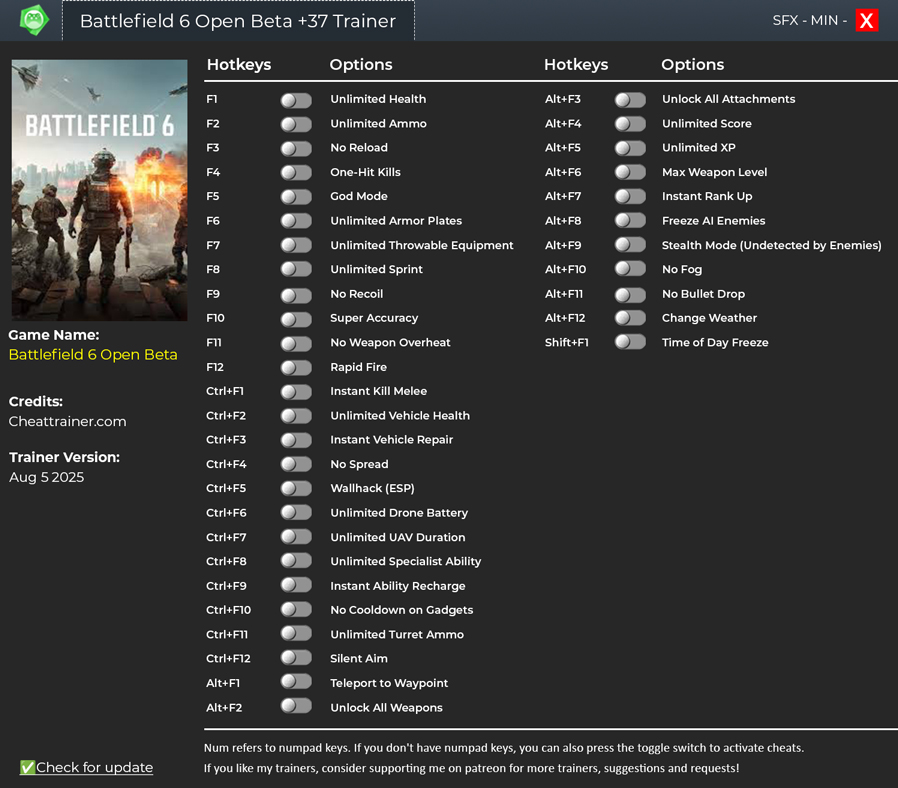Enable Unlimited Vehicle Health toggle
Screen dimensions: 898x788
coord(296,416)
